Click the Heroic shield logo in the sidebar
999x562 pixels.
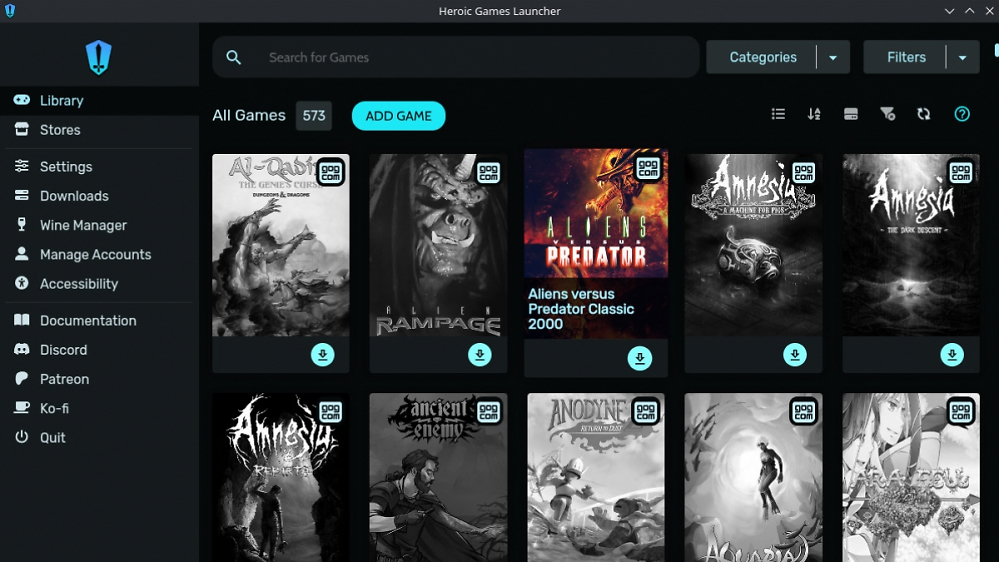tap(99, 57)
